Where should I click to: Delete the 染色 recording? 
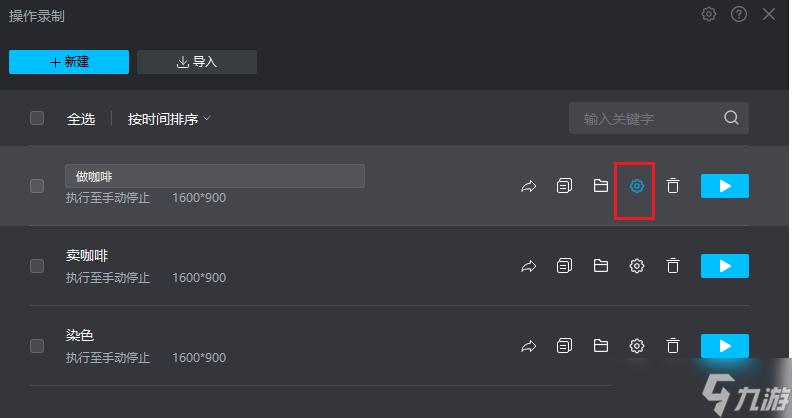pos(672,346)
